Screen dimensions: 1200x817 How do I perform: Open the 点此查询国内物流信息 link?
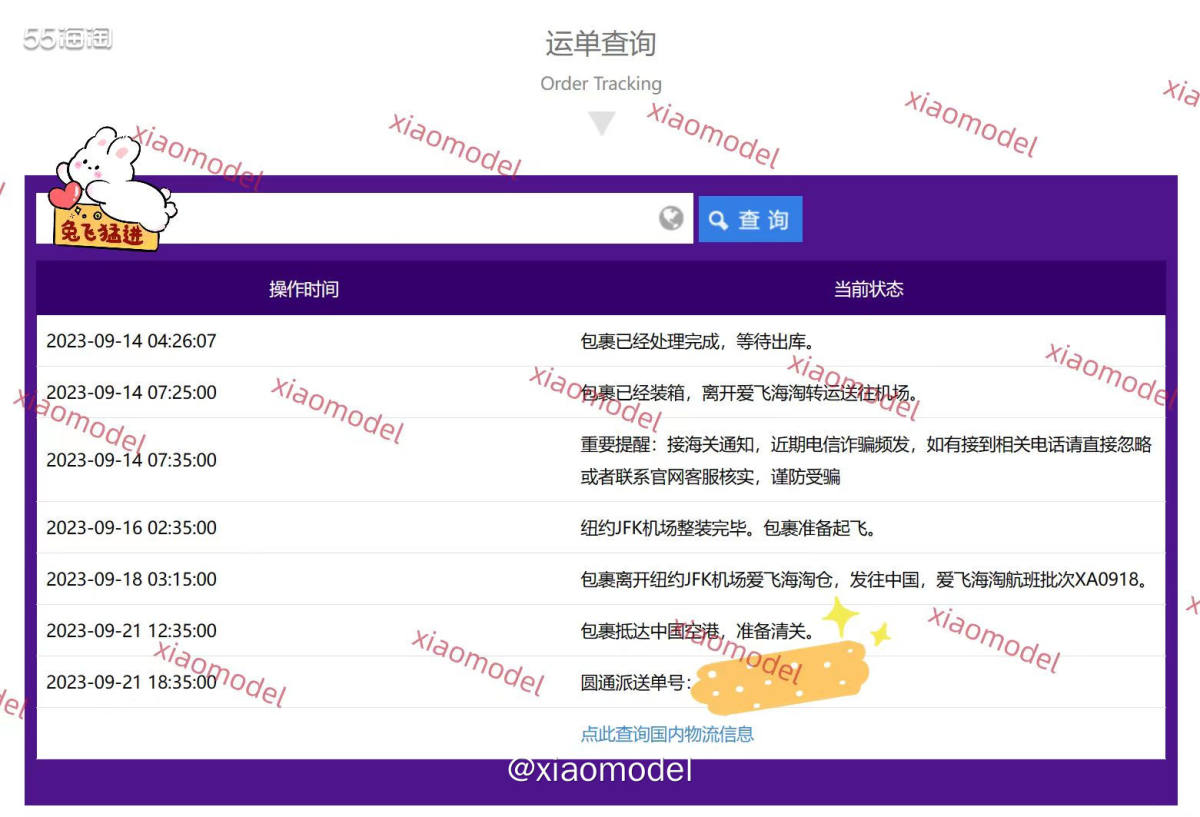point(667,734)
